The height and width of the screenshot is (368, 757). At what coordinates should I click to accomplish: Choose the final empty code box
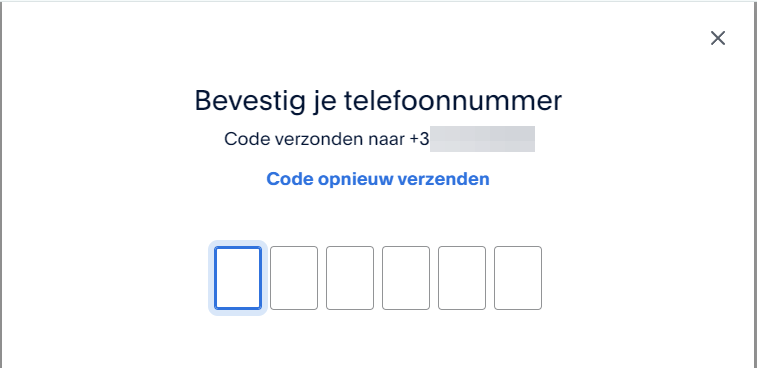(x=518, y=278)
